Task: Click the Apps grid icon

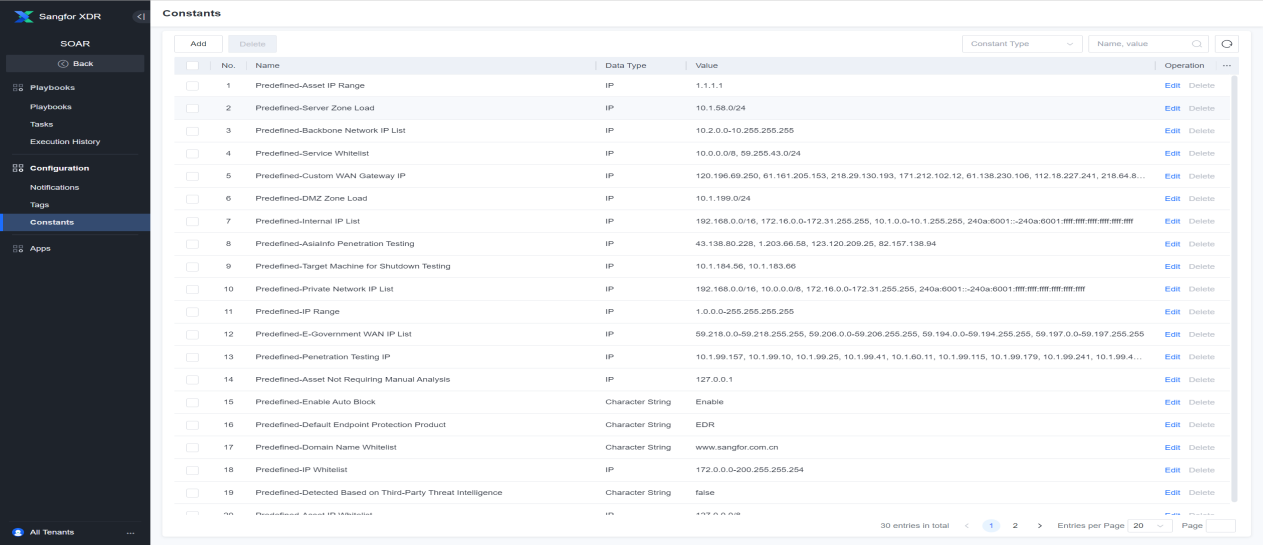Action: [x=18, y=248]
